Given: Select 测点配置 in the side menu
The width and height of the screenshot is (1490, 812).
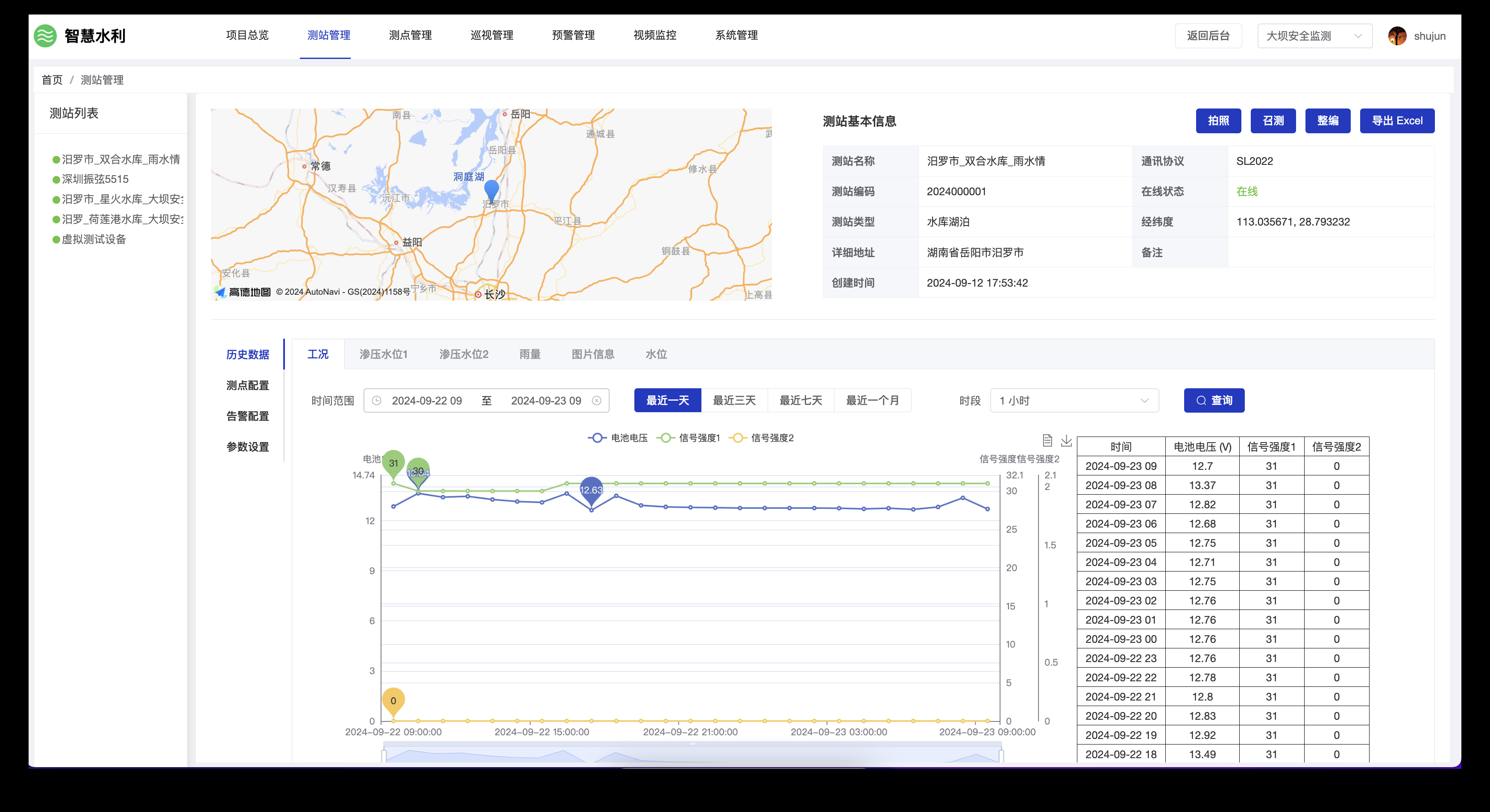Looking at the screenshot, I should (x=248, y=385).
